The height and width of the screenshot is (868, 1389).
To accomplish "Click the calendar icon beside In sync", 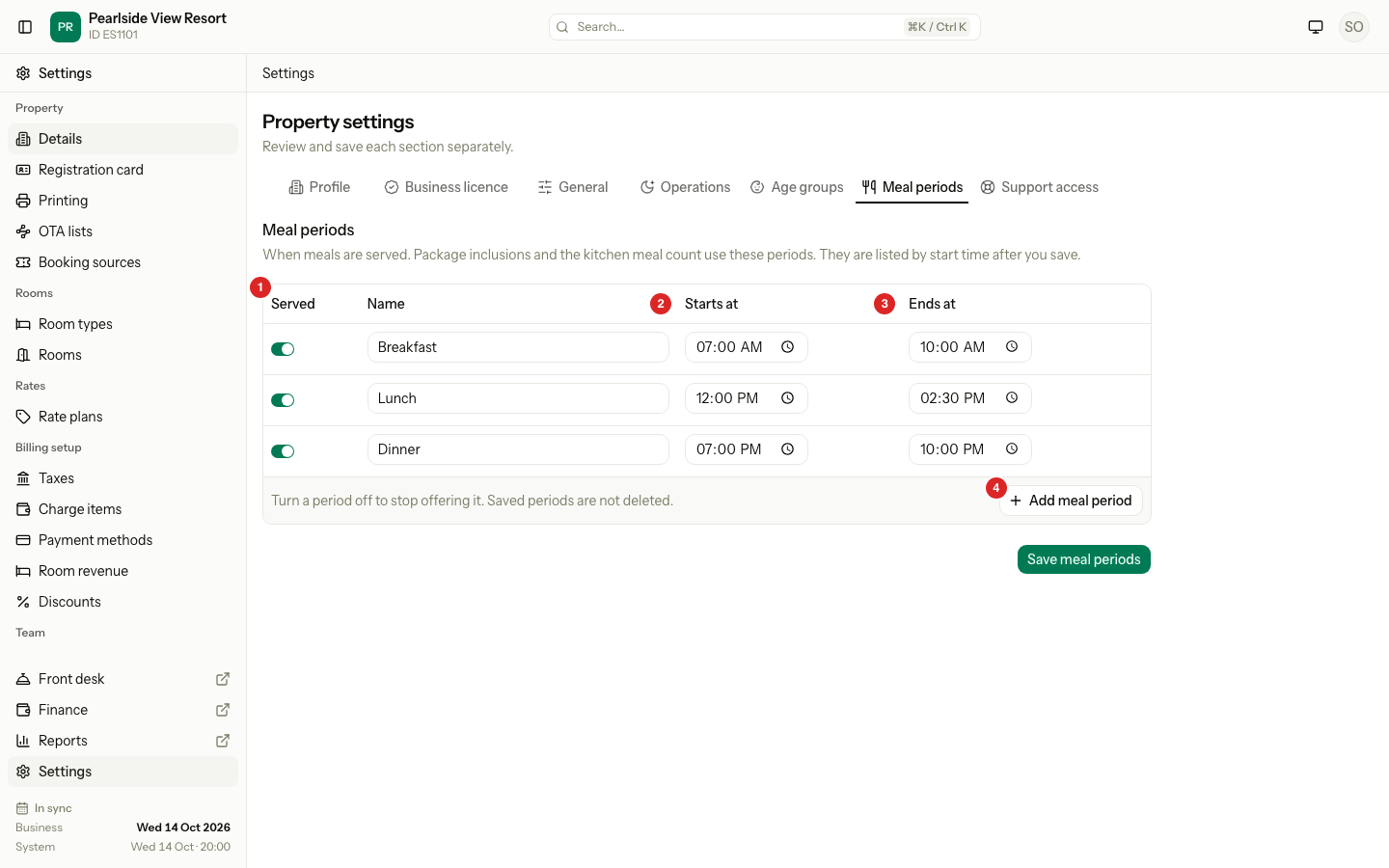I will [x=22, y=808].
